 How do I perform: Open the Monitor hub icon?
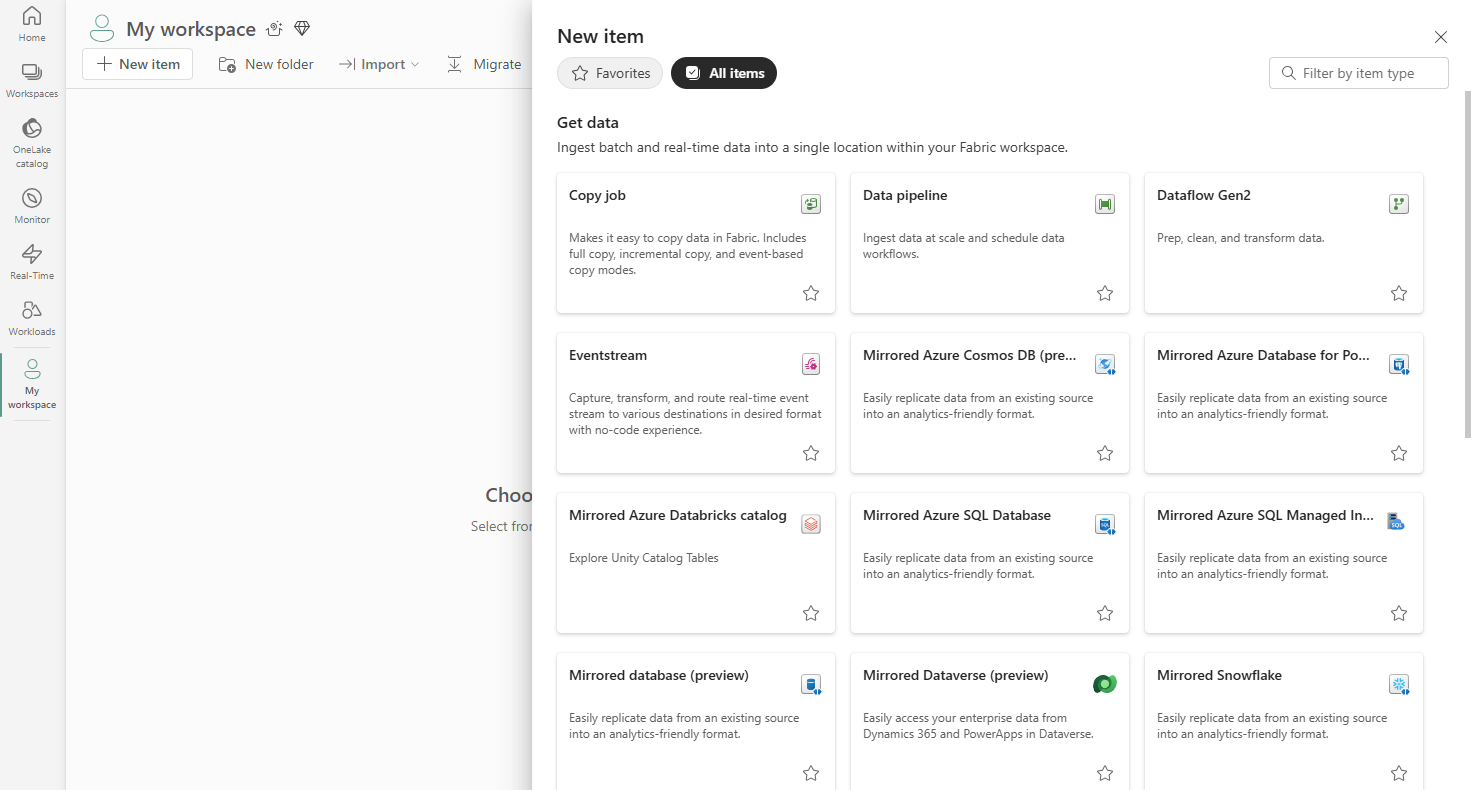[32, 205]
